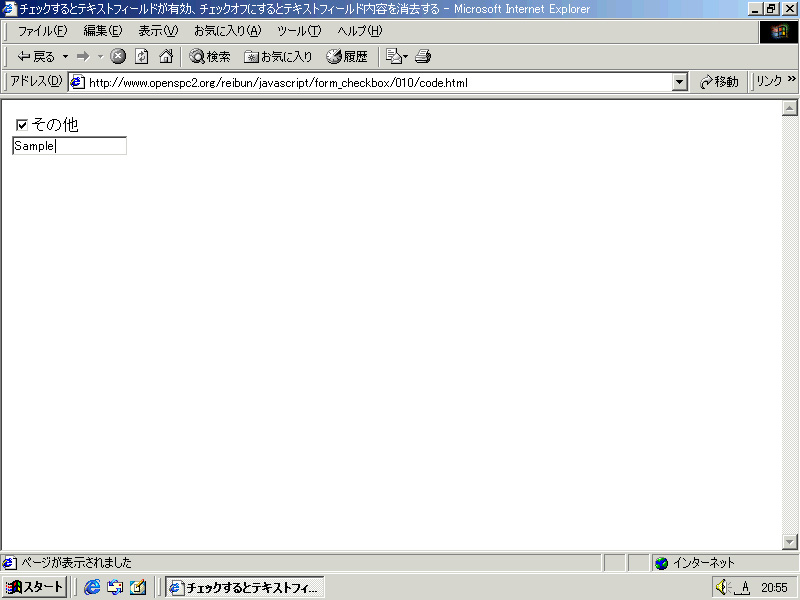This screenshot has width=800, height=600.
Task: Click the 移動 go button
Action: pyautogui.click(x=719, y=82)
